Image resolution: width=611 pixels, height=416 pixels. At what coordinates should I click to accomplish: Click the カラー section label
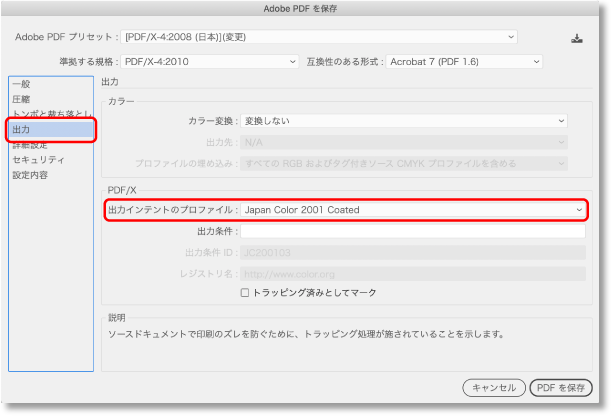pyautogui.click(x=121, y=101)
